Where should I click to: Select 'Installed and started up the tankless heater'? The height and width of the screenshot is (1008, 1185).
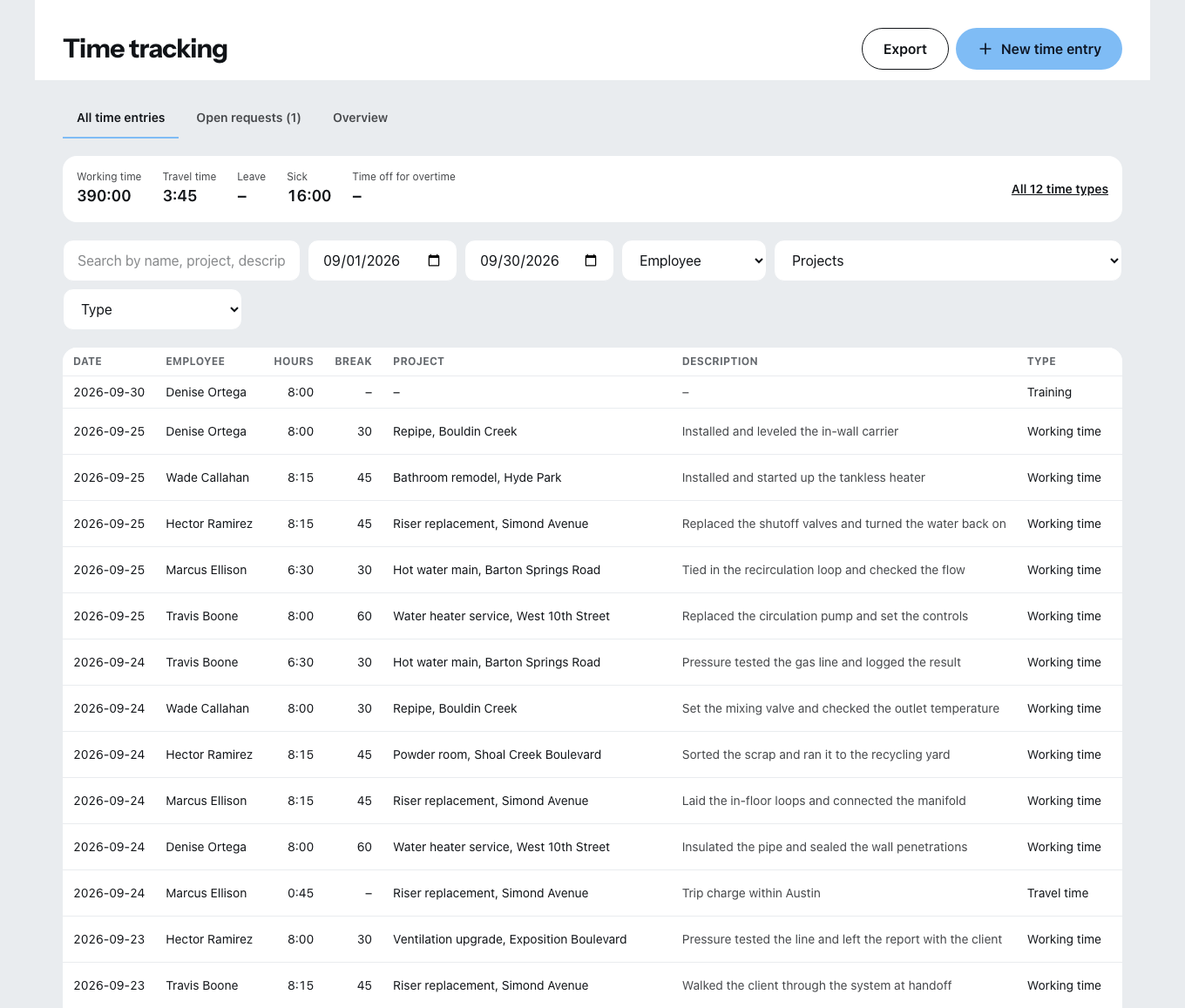(803, 477)
